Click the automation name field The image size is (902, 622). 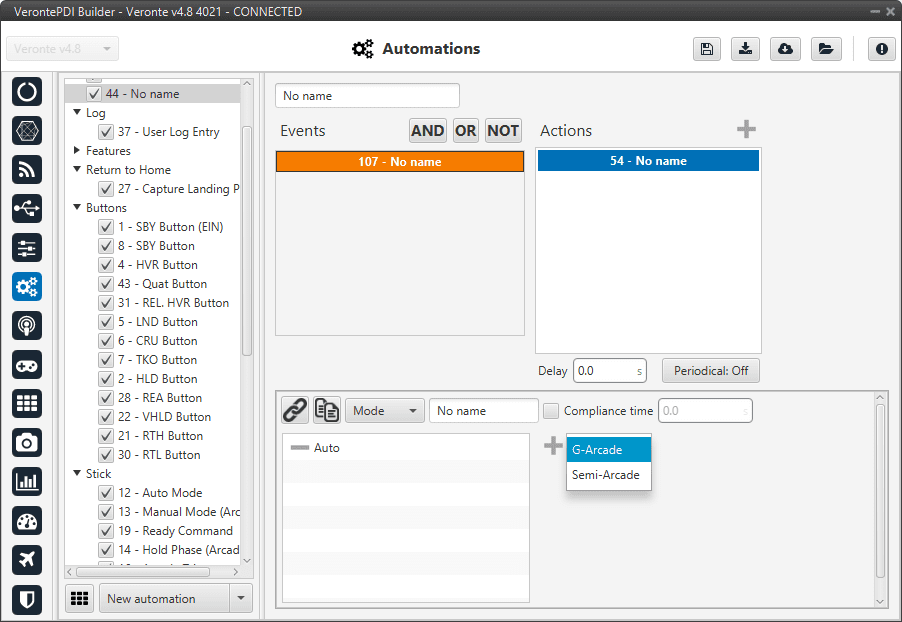tap(367, 96)
